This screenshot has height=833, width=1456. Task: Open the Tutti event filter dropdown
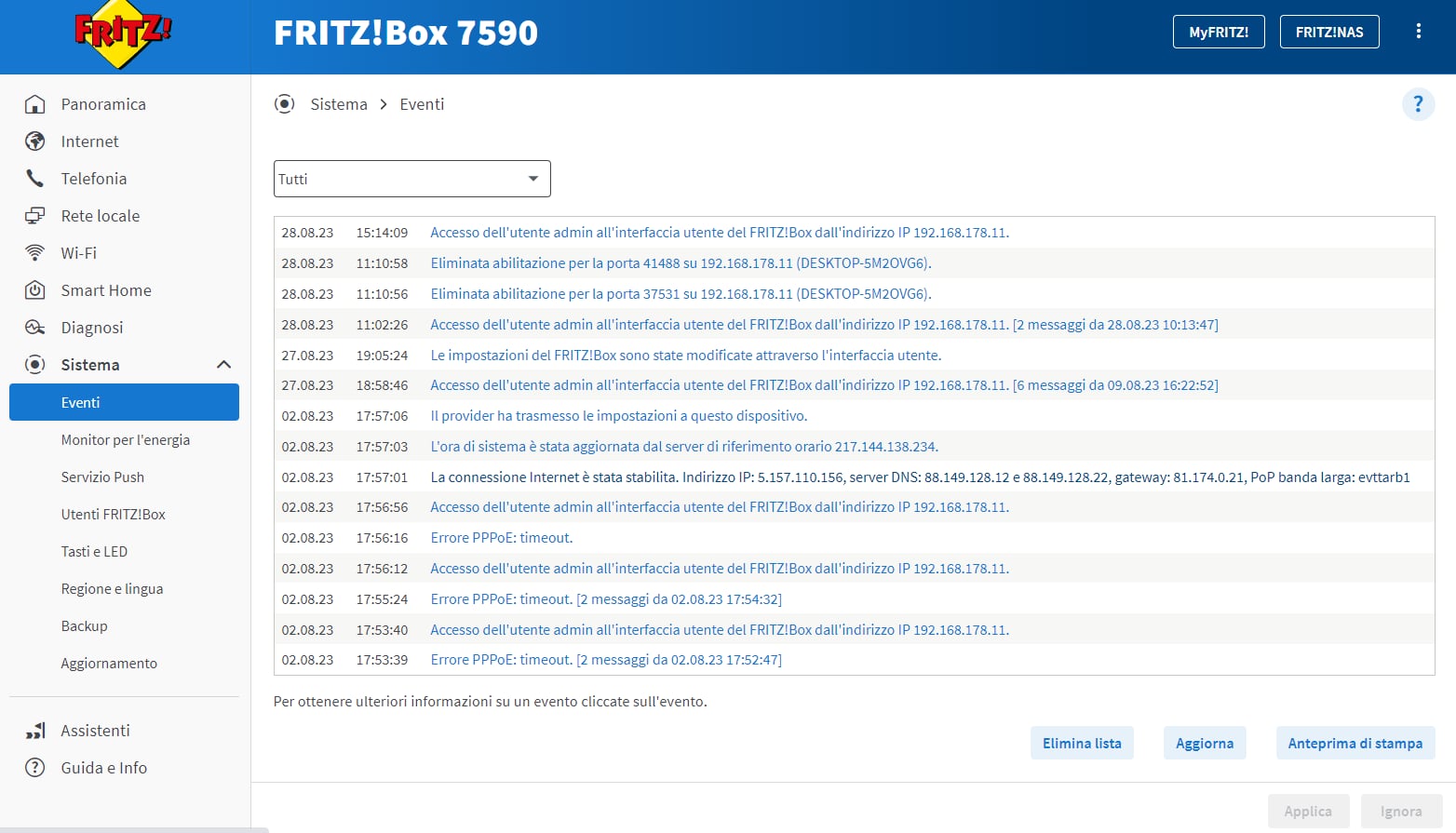(412, 179)
